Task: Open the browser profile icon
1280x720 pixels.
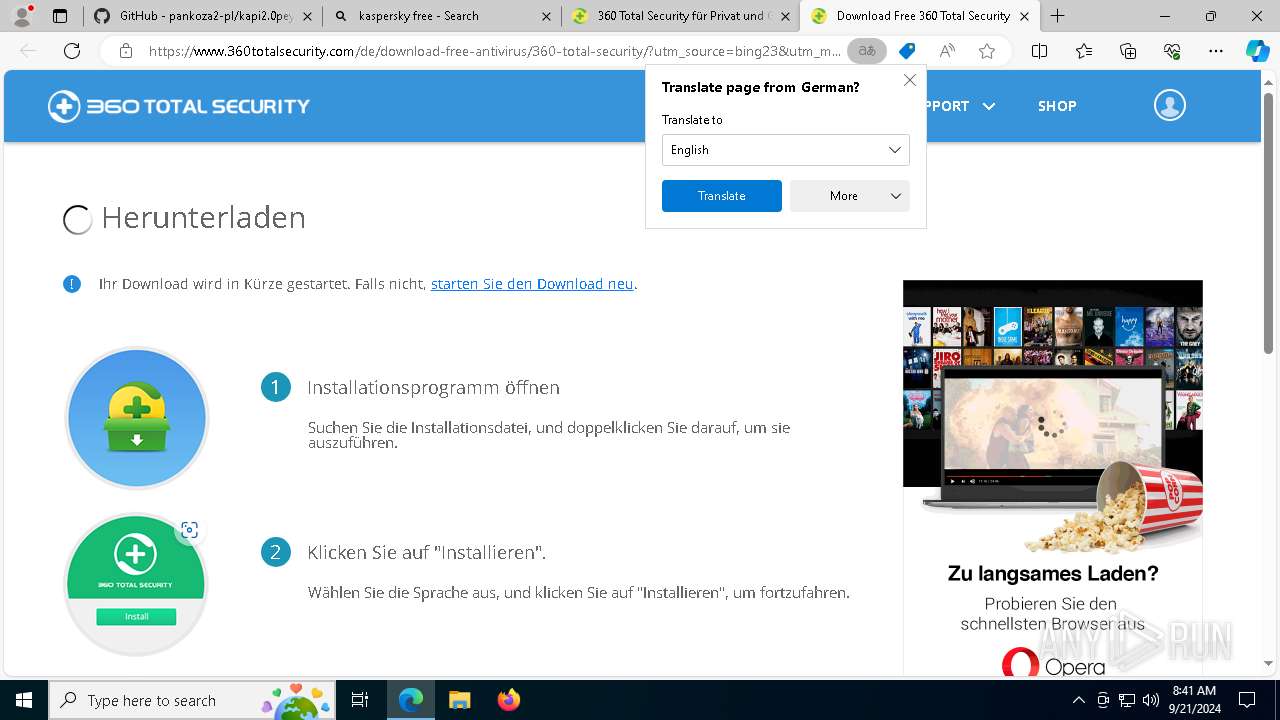Action: pos(22,16)
